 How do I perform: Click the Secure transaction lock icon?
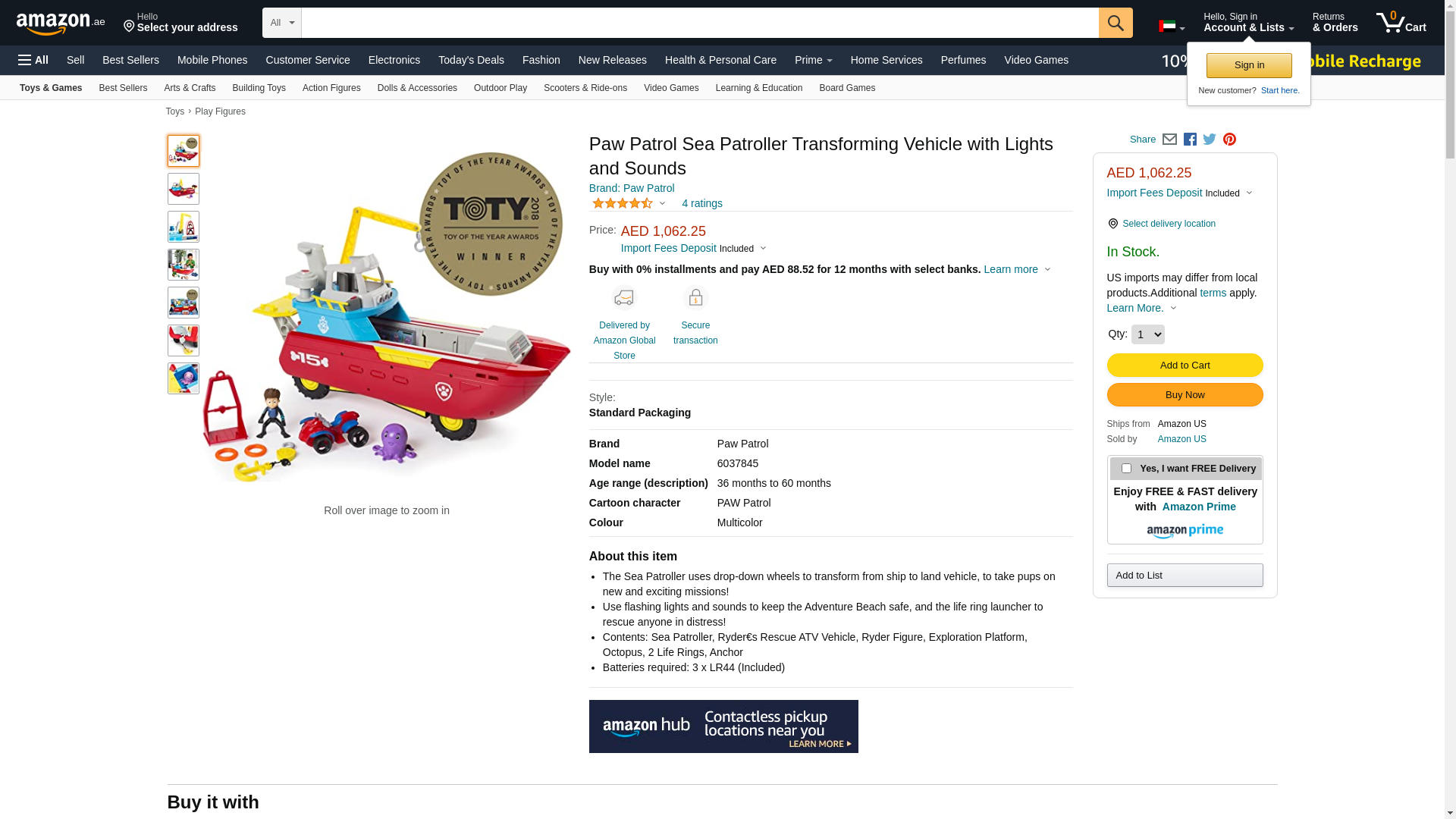(x=695, y=298)
